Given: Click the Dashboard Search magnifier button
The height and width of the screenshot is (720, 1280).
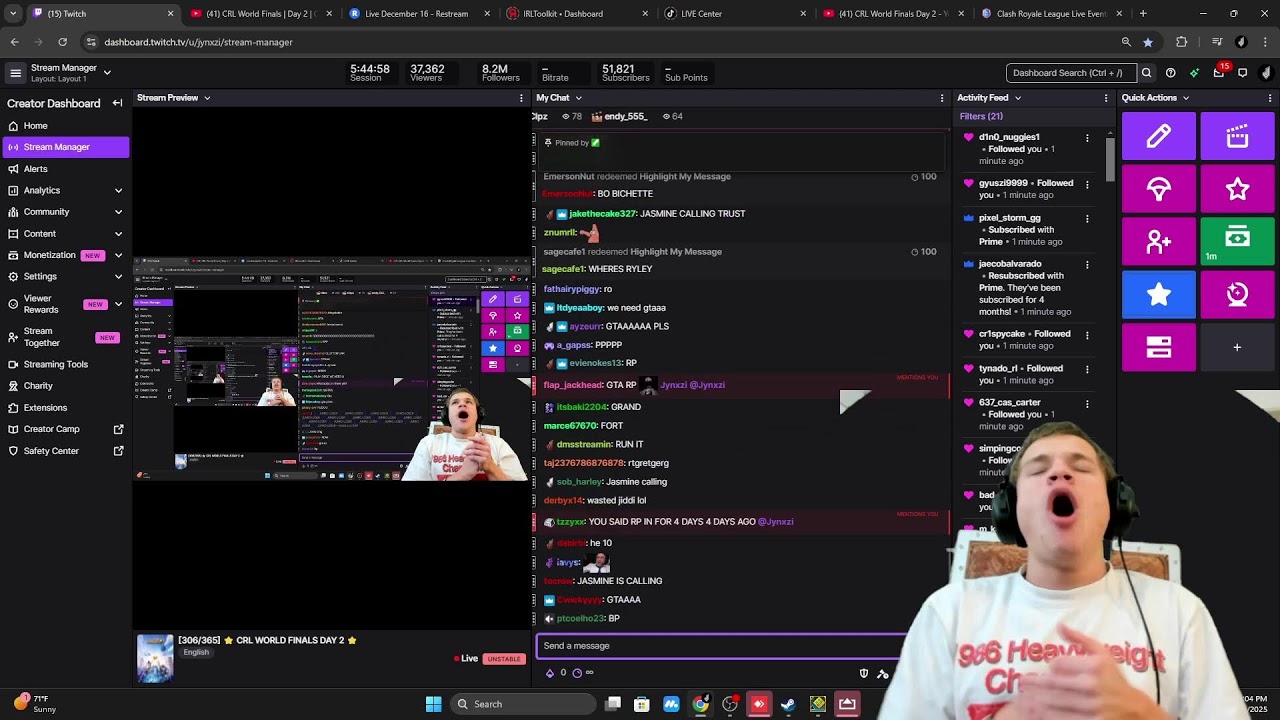Looking at the screenshot, I should 1147,73.
